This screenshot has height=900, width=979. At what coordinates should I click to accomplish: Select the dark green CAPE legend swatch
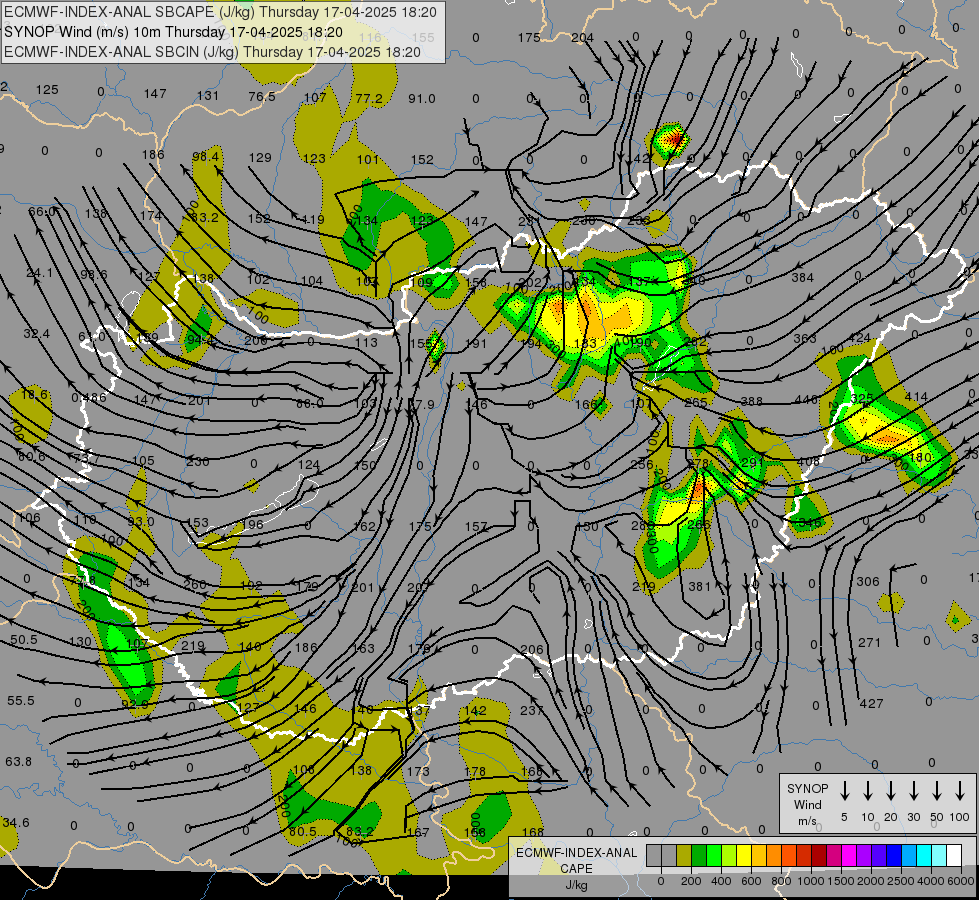699,855
